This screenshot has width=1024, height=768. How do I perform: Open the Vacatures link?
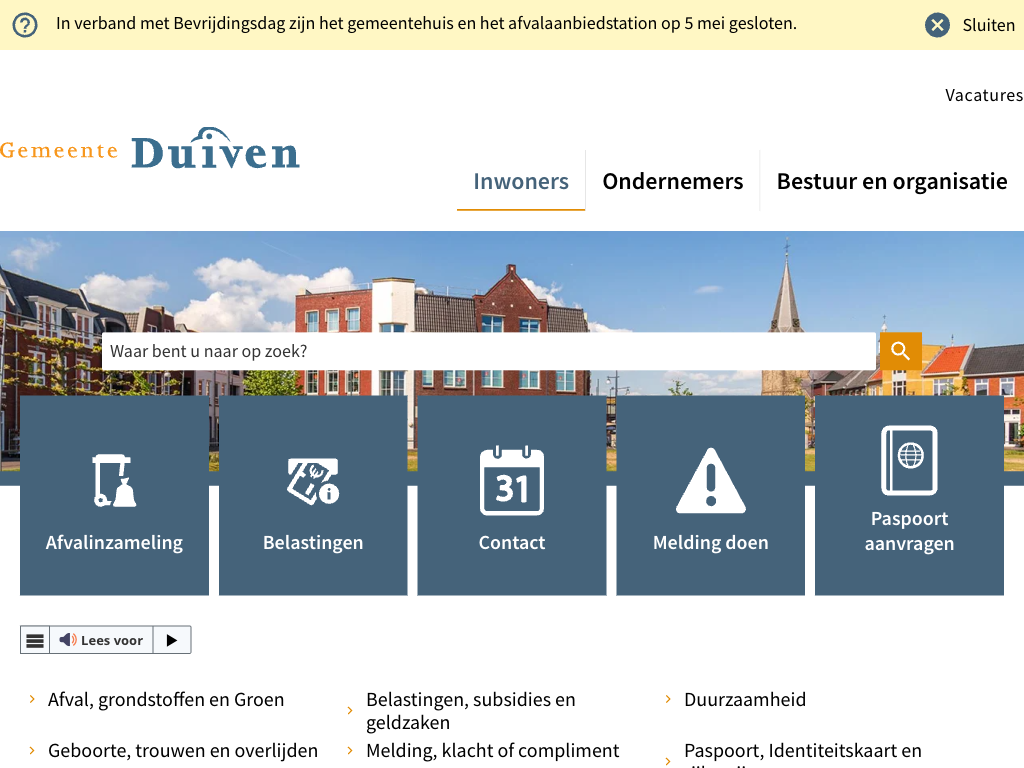[984, 95]
